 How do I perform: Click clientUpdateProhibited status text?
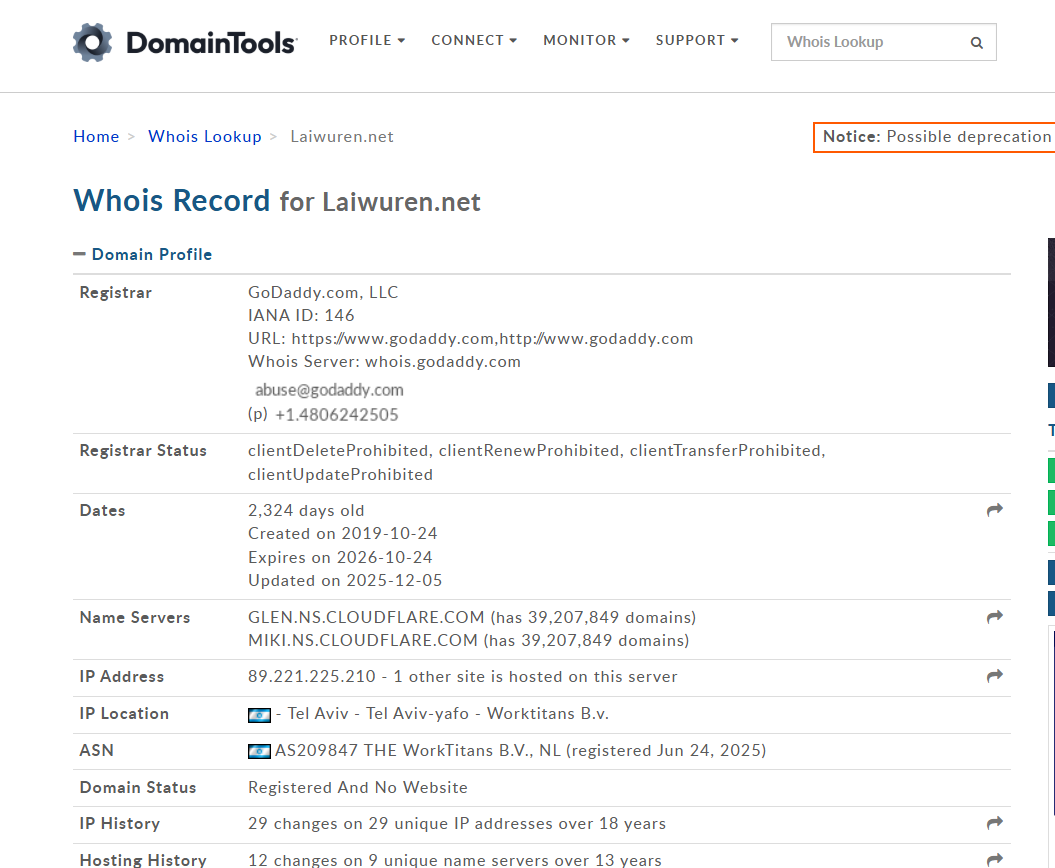coord(340,474)
